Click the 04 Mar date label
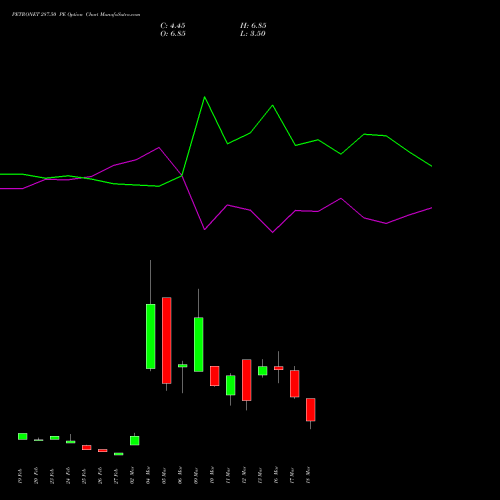500x500 pixels. click(148, 475)
